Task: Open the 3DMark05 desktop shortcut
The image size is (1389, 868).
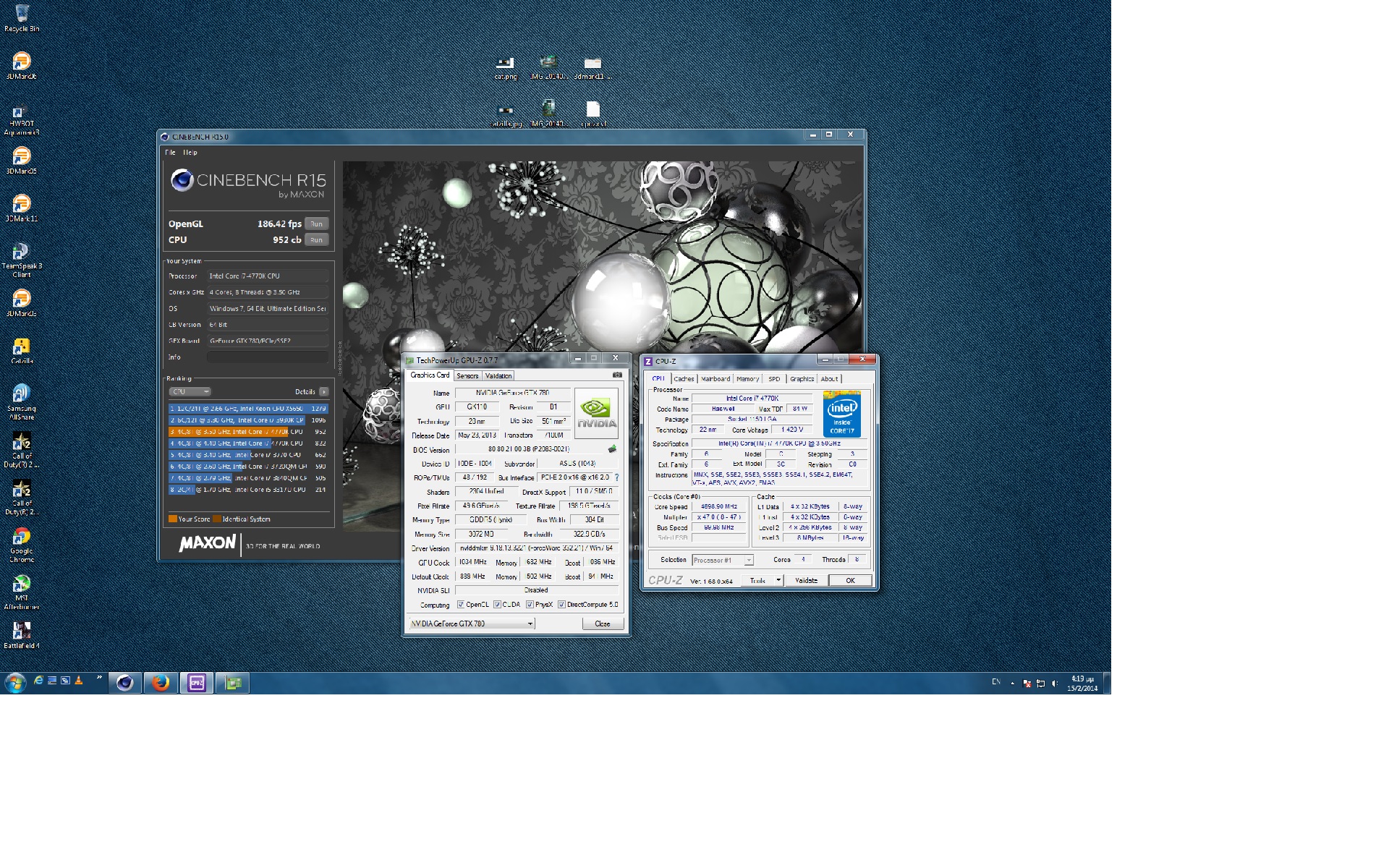Action: click(x=22, y=160)
